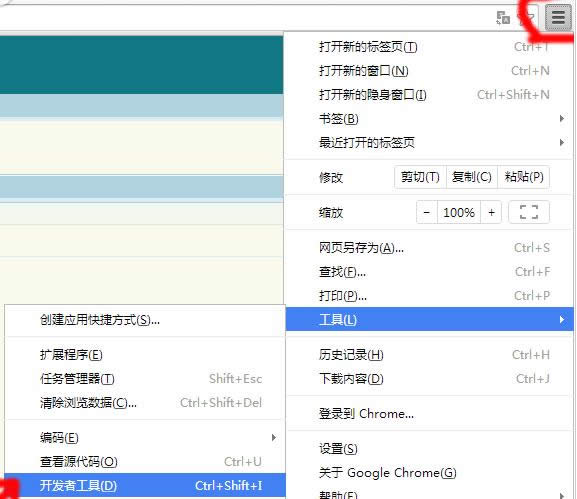Image resolution: width=577 pixels, height=499 pixels.
Task: Click the 粘贴(P) button
Action: 524,177
